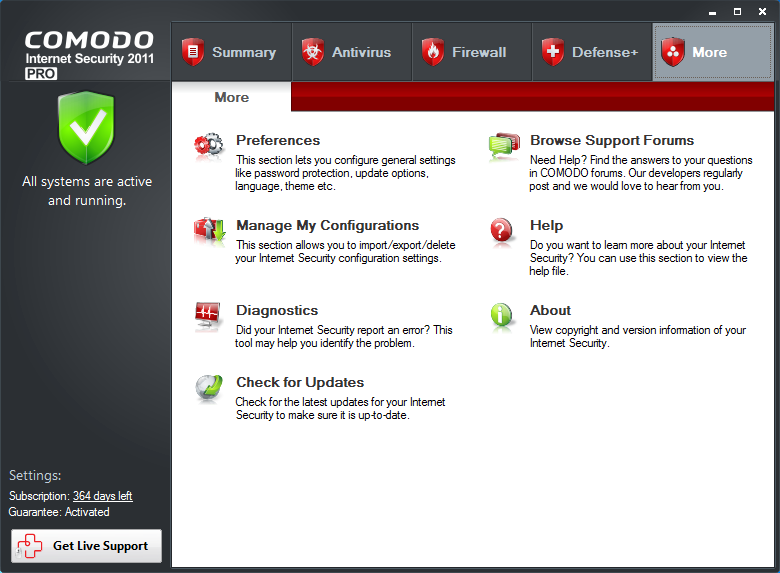Go to the Firewall tab

pos(471,52)
